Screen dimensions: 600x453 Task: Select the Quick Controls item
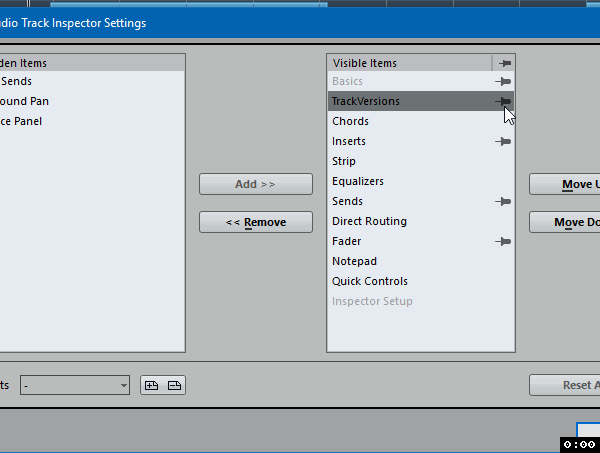click(x=369, y=281)
